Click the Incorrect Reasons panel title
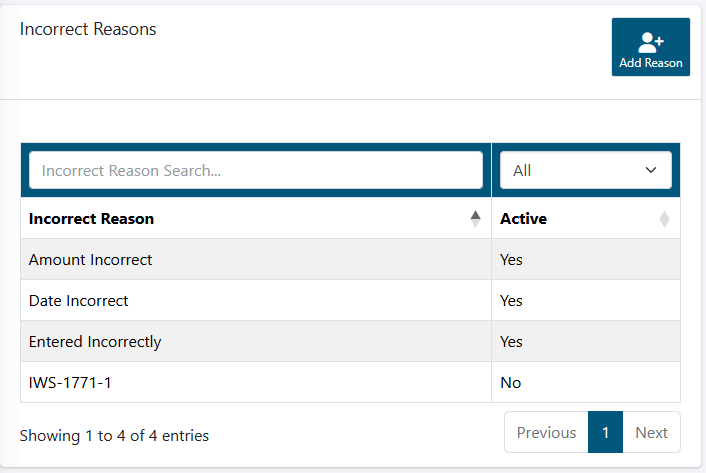The width and height of the screenshot is (706, 473). tap(88, 29)
